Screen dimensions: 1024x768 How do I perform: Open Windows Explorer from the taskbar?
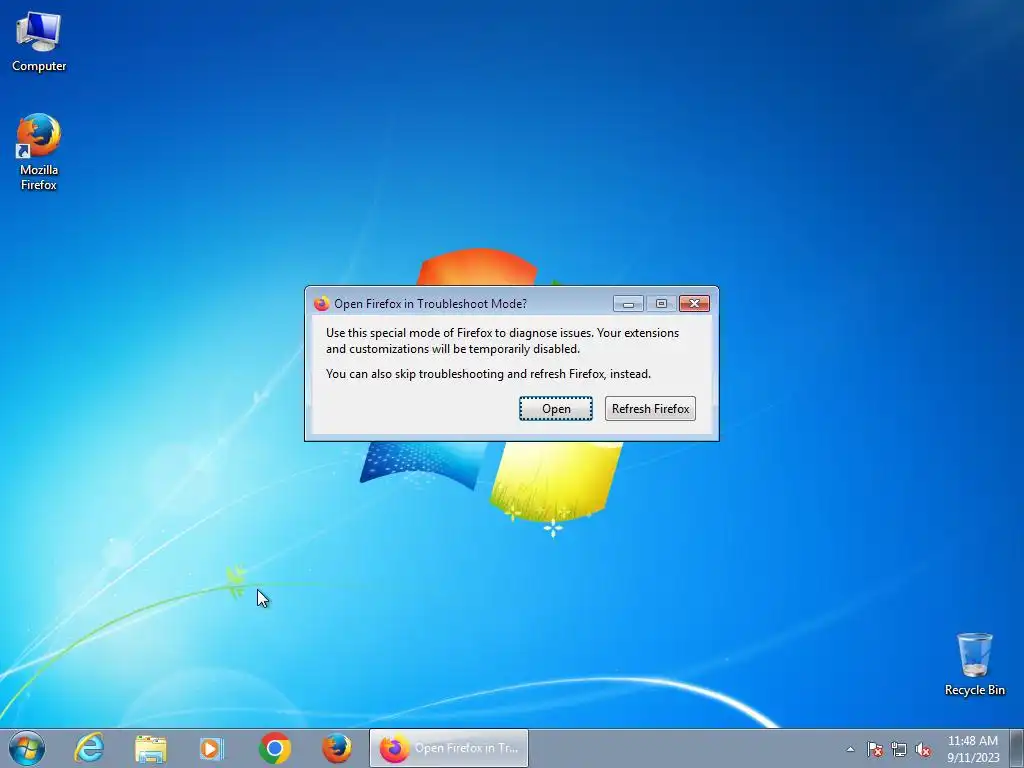tap(151, 748)
